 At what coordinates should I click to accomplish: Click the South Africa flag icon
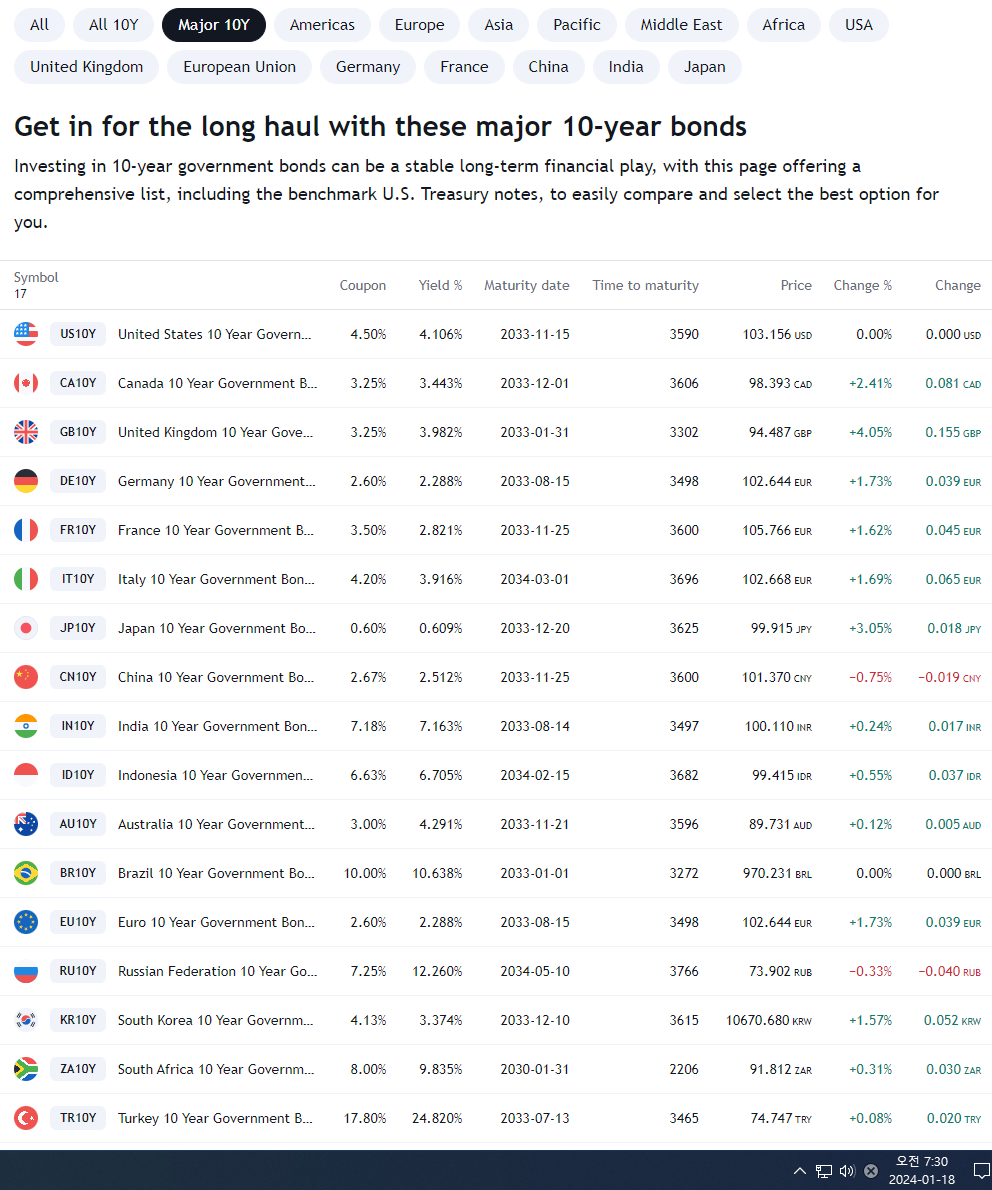26,1069
